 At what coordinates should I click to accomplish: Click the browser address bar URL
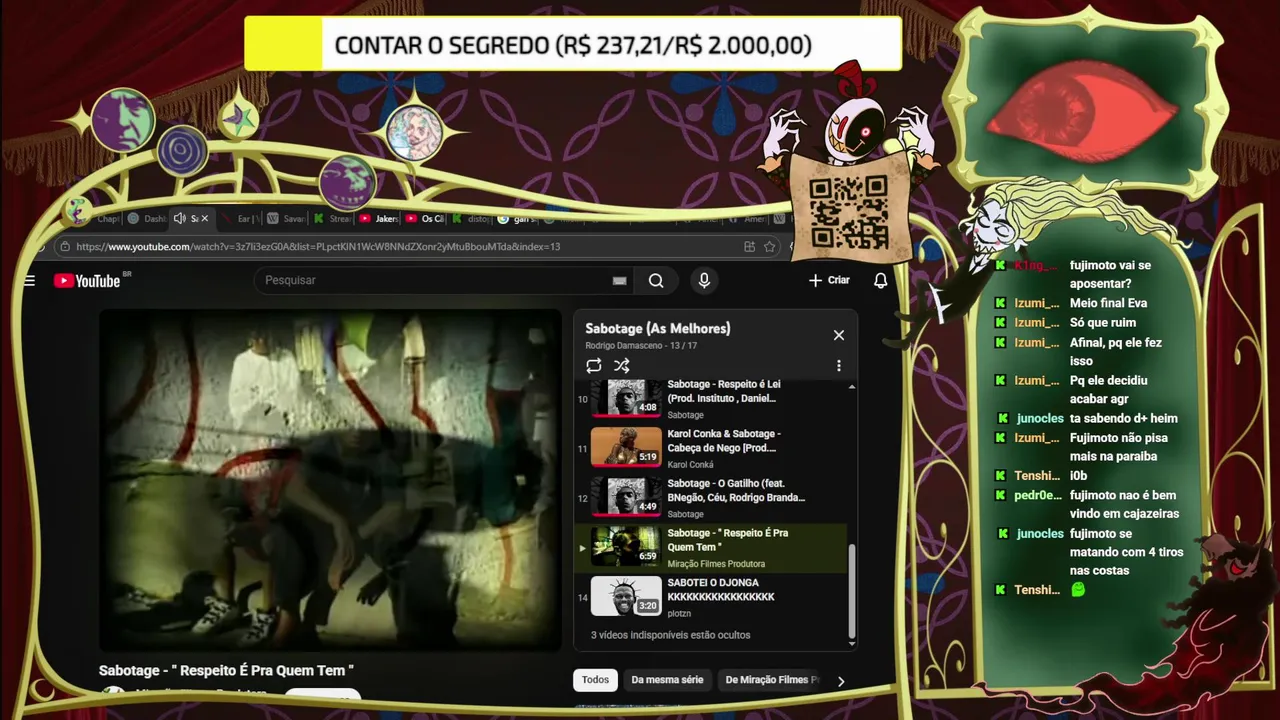pos(318,247)
